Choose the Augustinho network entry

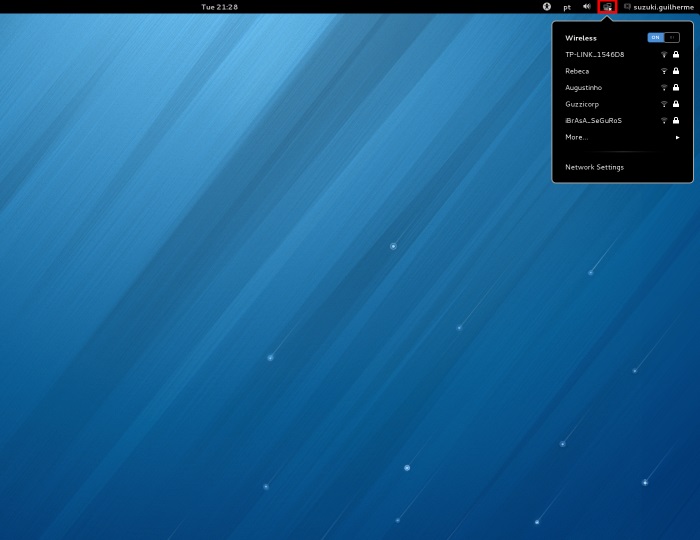tap(583, 88)
